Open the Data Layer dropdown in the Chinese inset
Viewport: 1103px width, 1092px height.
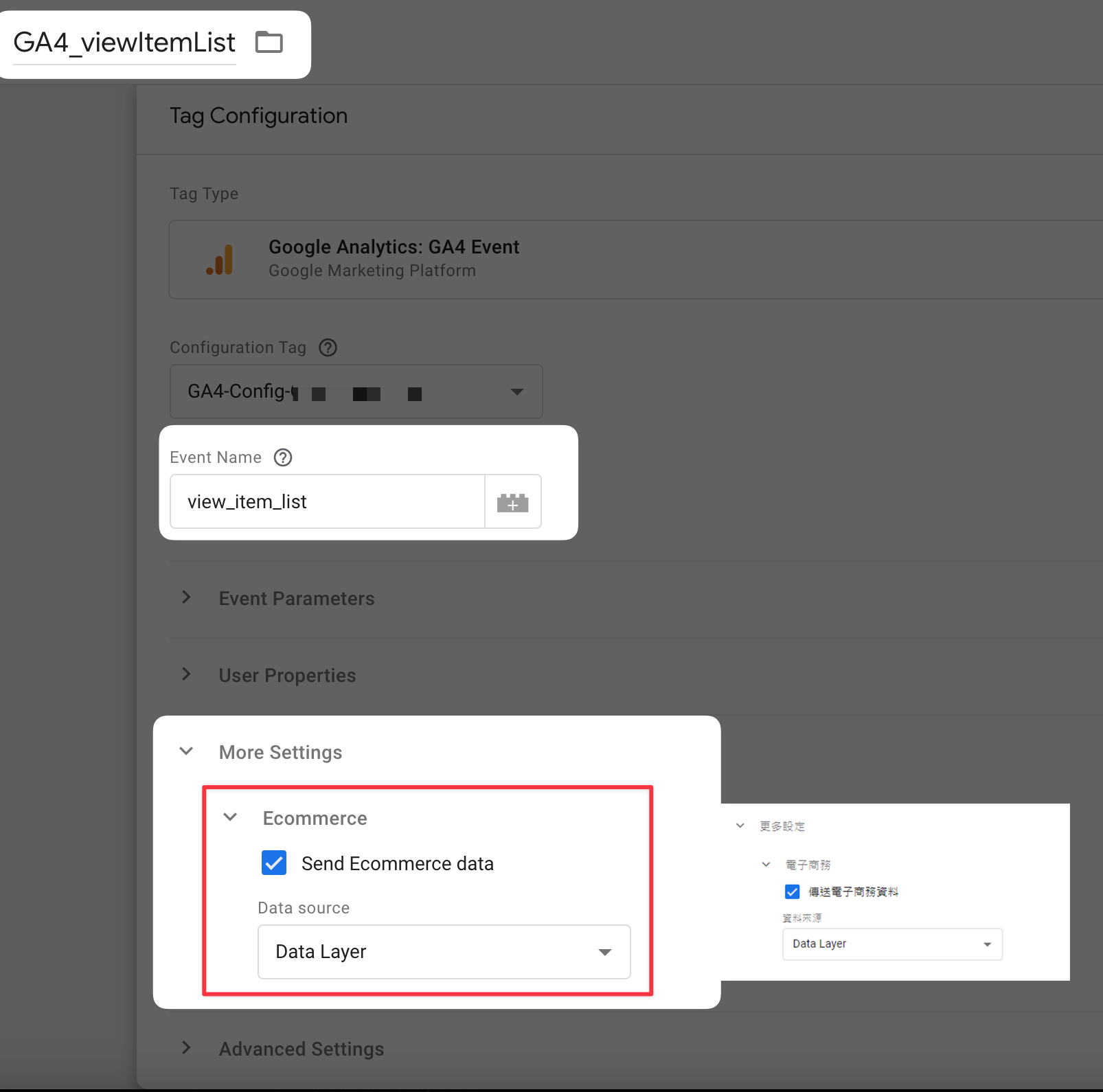click(892, 944)
